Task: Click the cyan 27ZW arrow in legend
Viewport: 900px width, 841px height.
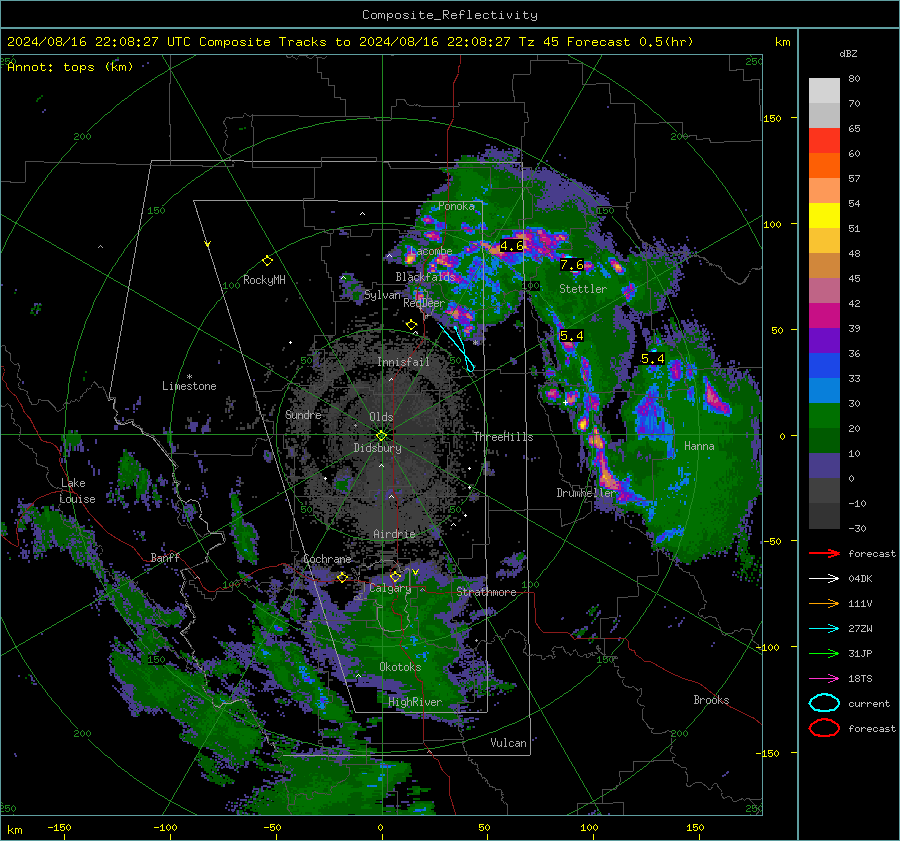Action: (x=824, y=629)
